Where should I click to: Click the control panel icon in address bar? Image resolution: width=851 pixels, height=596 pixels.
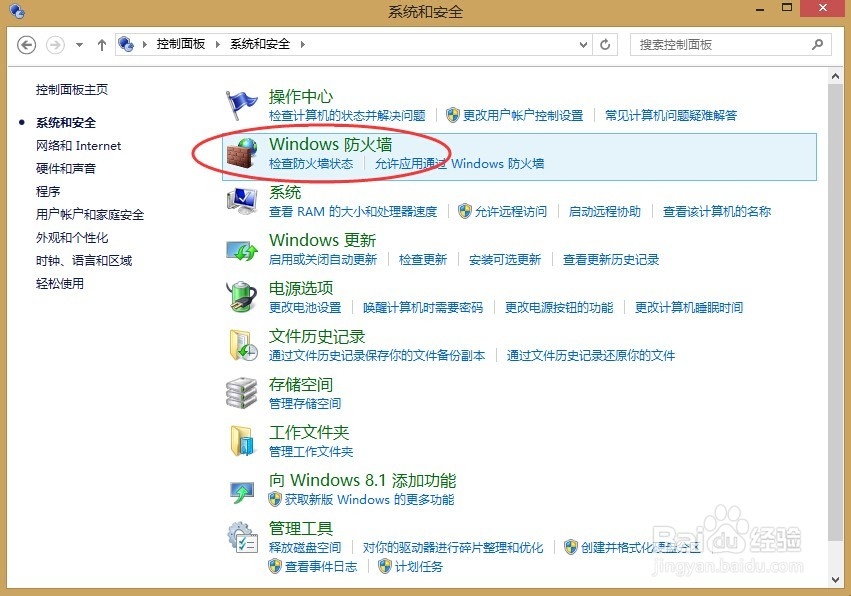126,44
